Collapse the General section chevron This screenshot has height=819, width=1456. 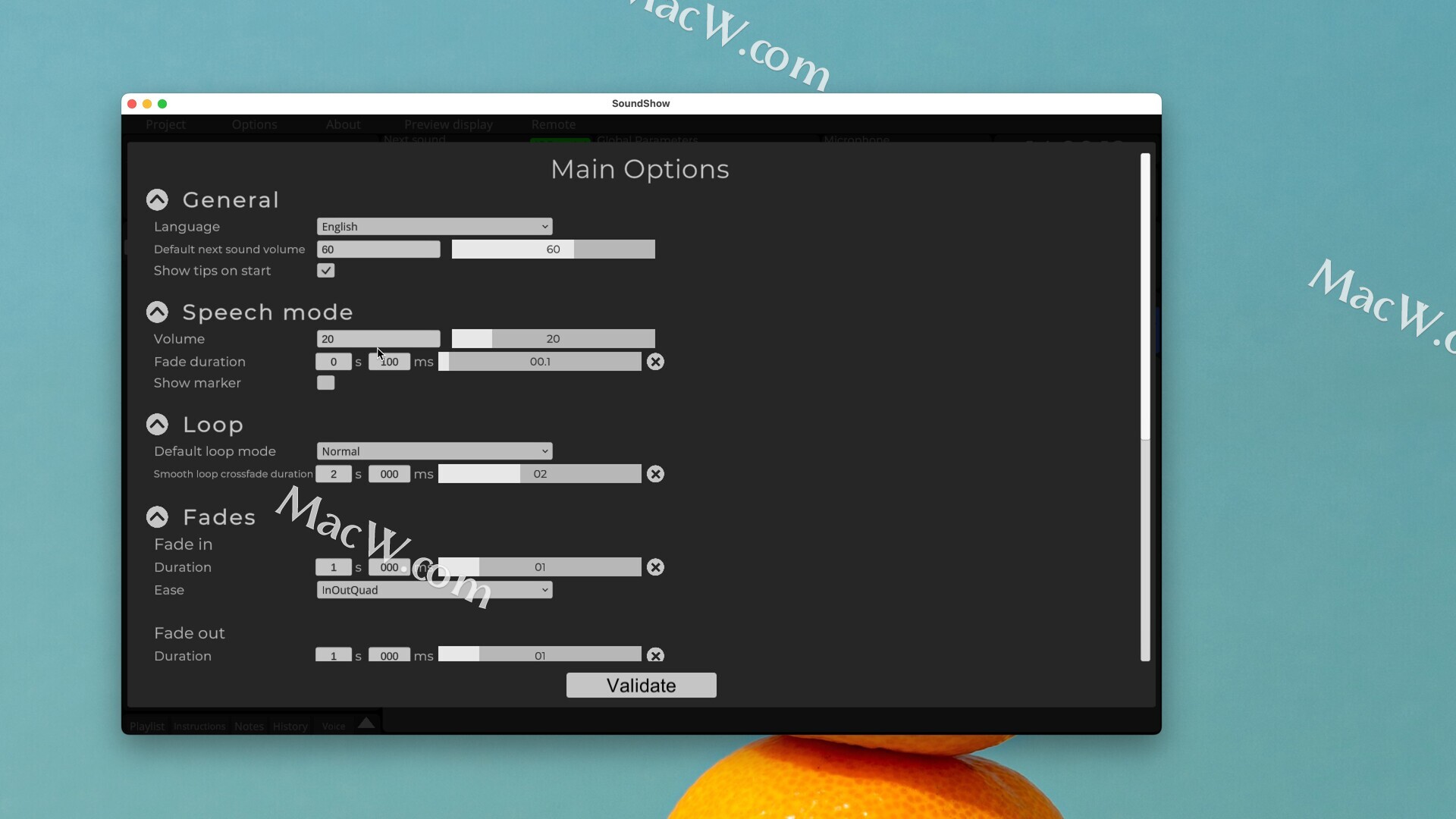click(157, 199)
